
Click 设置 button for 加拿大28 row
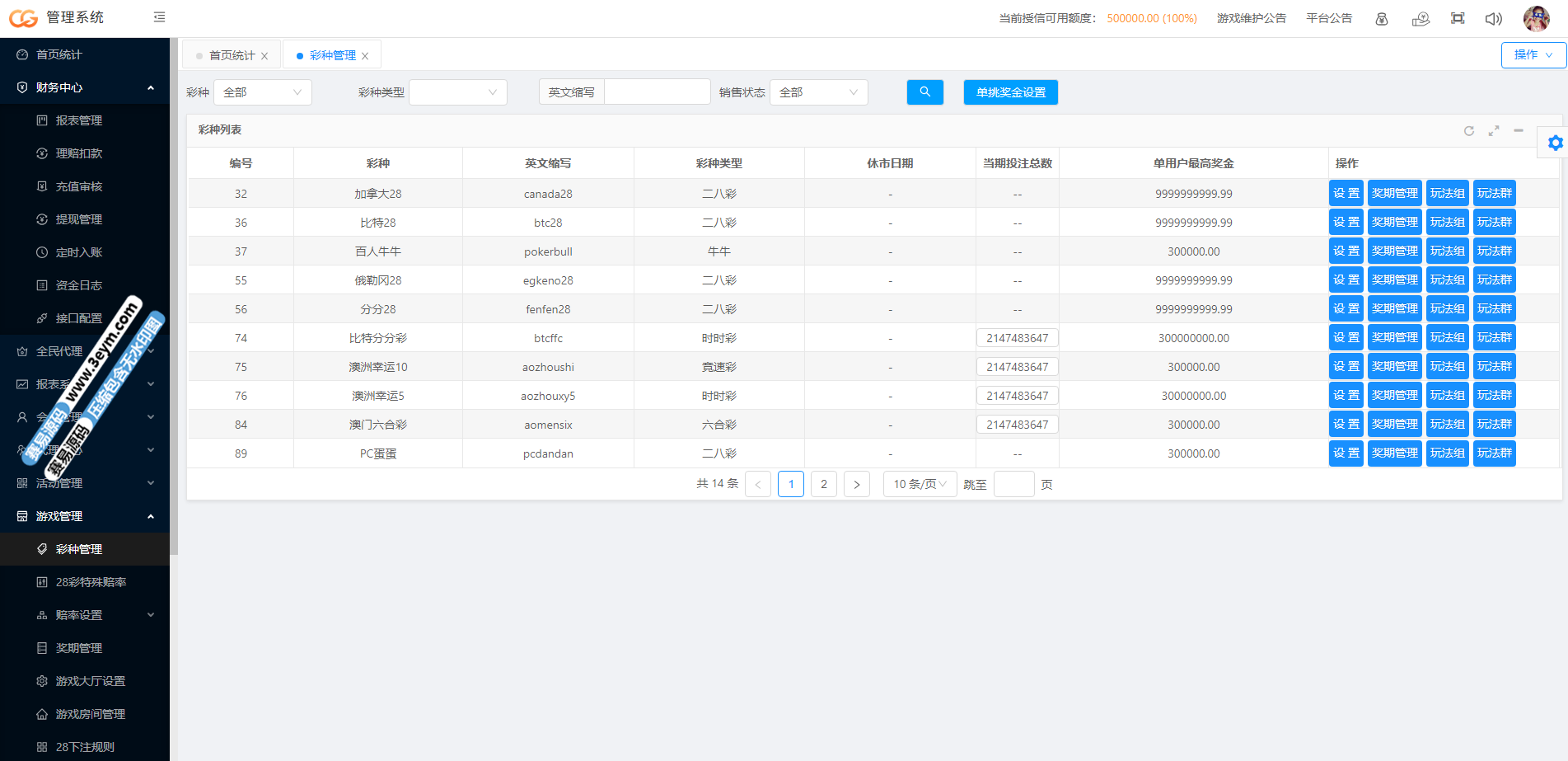click(x=1346, y=194)
